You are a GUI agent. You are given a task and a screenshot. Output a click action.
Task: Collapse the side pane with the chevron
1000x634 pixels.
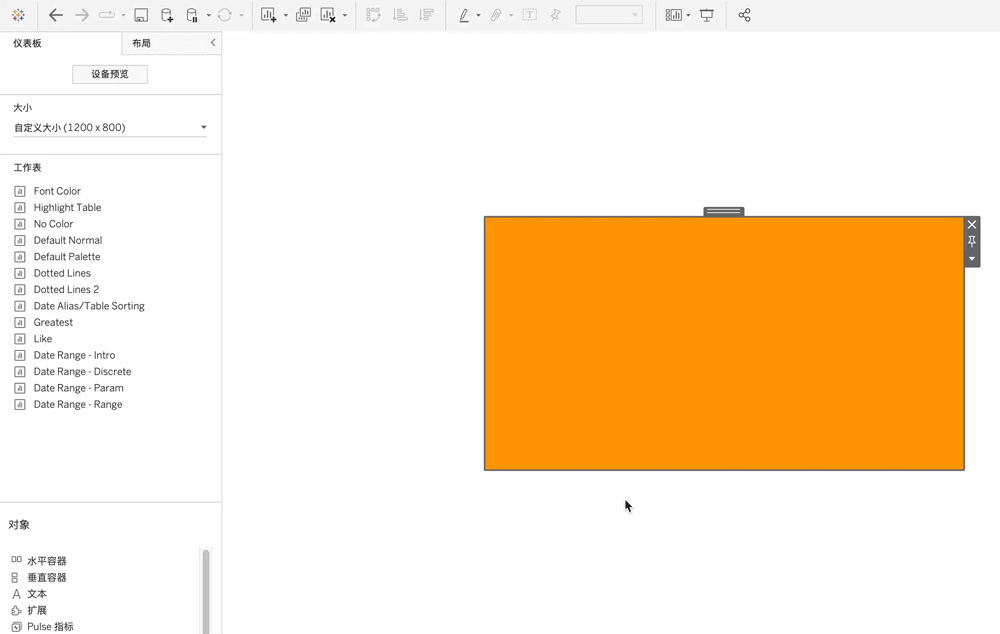click(x=212, y=43)
